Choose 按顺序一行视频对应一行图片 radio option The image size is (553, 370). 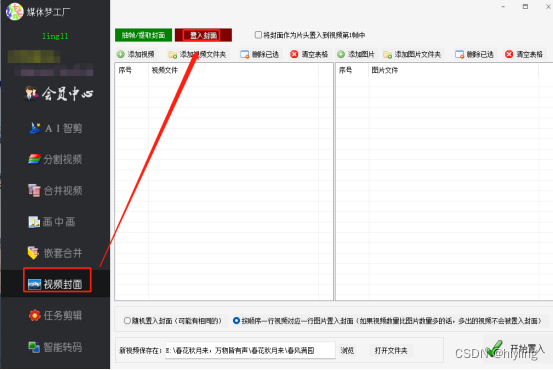[x=236, y=321]
